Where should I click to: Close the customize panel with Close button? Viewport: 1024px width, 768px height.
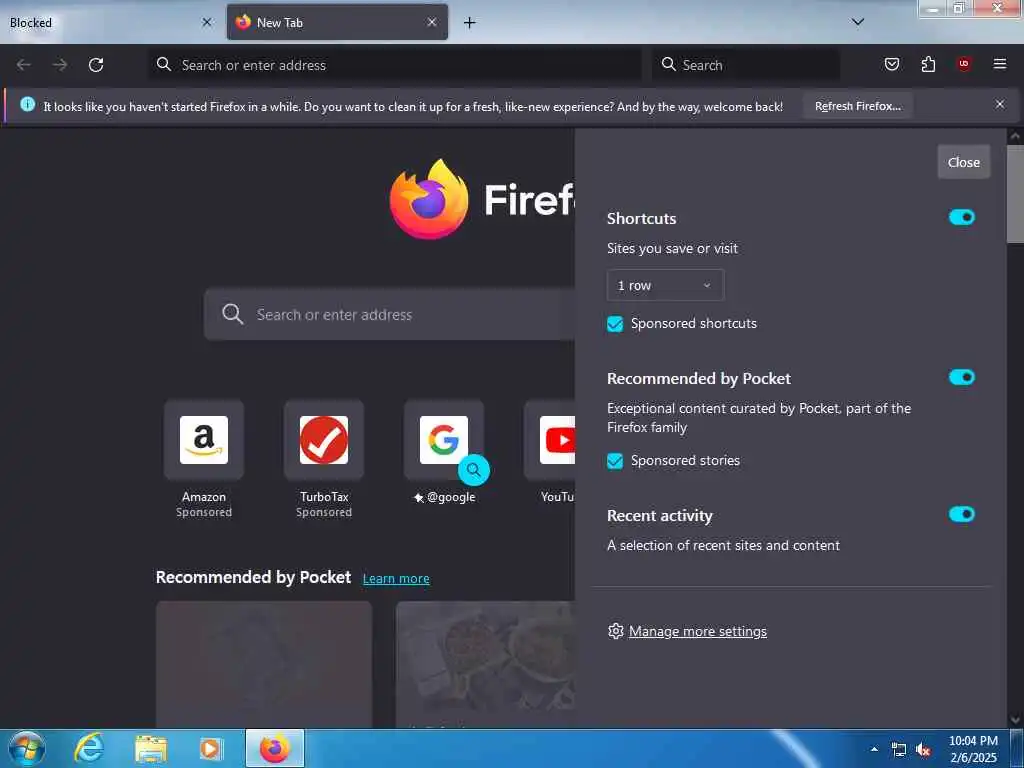coord(964,162)
